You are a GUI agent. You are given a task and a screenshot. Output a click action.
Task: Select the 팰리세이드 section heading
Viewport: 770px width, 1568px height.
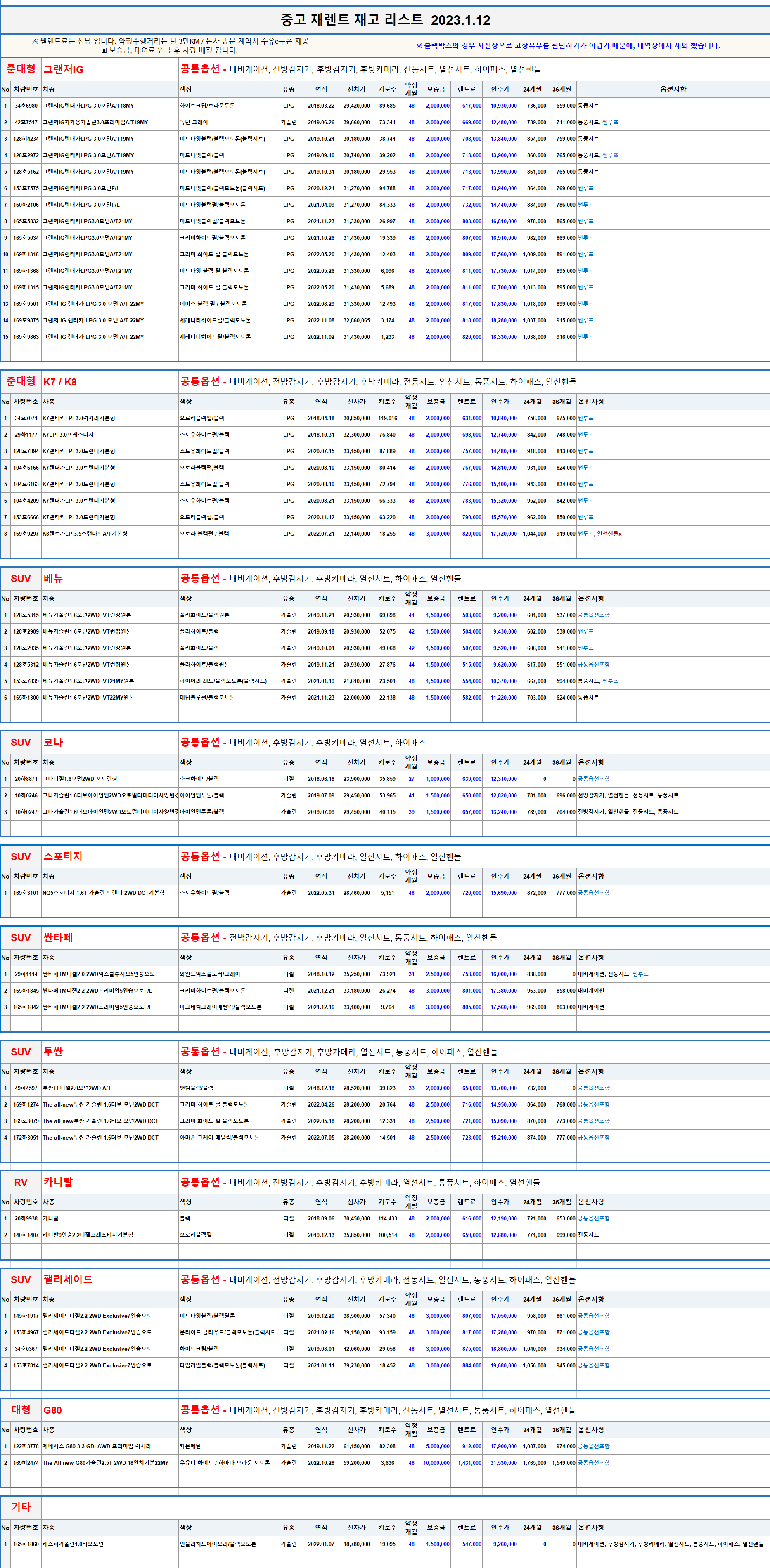point(68,1279)
